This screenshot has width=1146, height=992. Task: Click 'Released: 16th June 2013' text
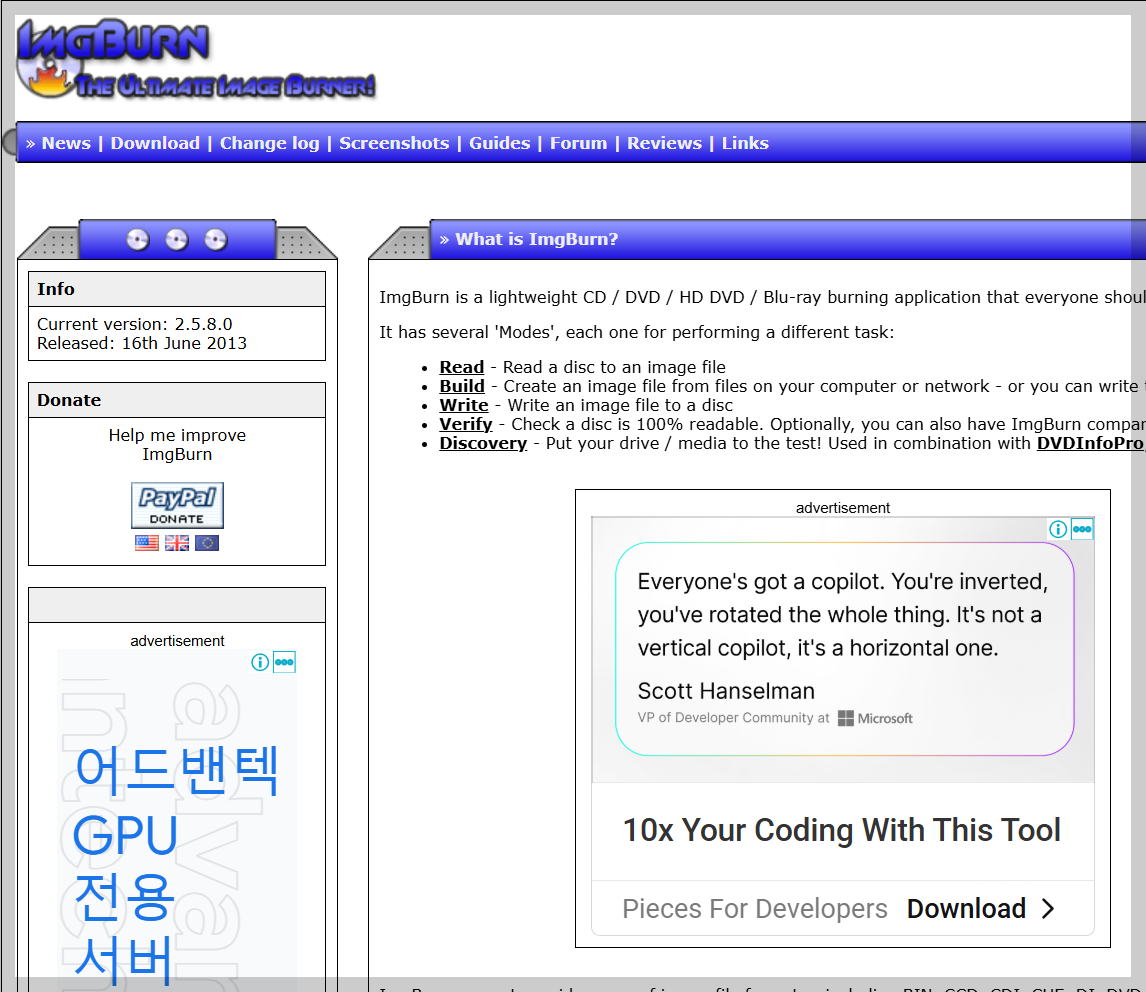click(142, 343)
